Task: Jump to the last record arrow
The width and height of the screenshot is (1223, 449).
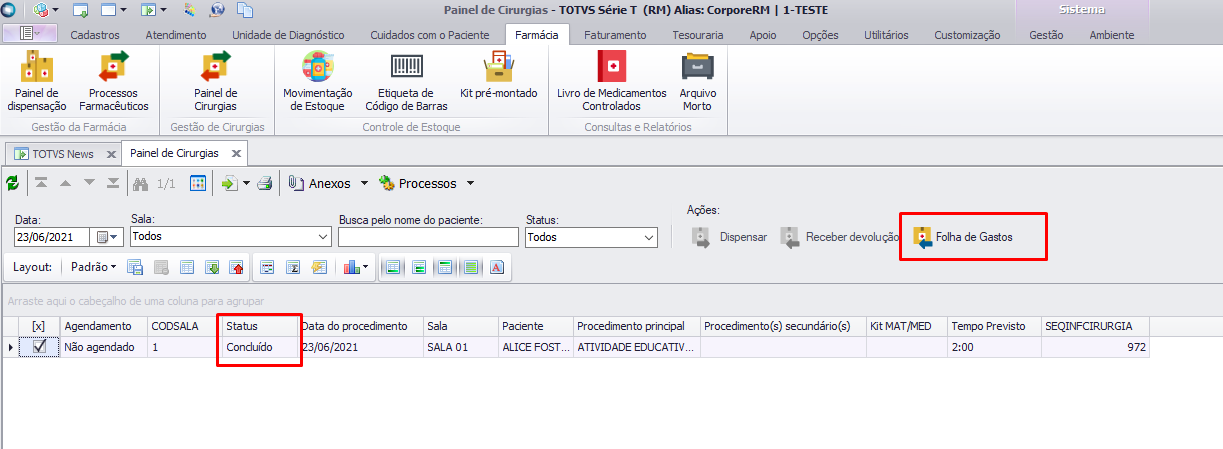Action: [113, 183]
